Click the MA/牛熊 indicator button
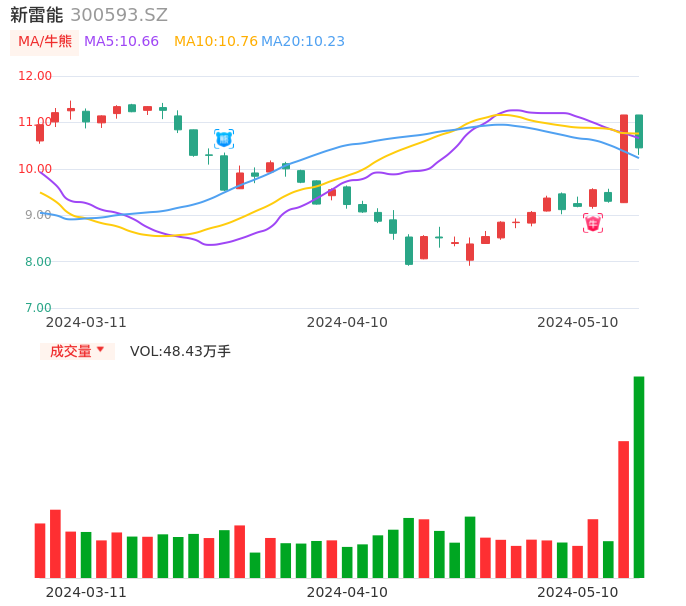 44,42
